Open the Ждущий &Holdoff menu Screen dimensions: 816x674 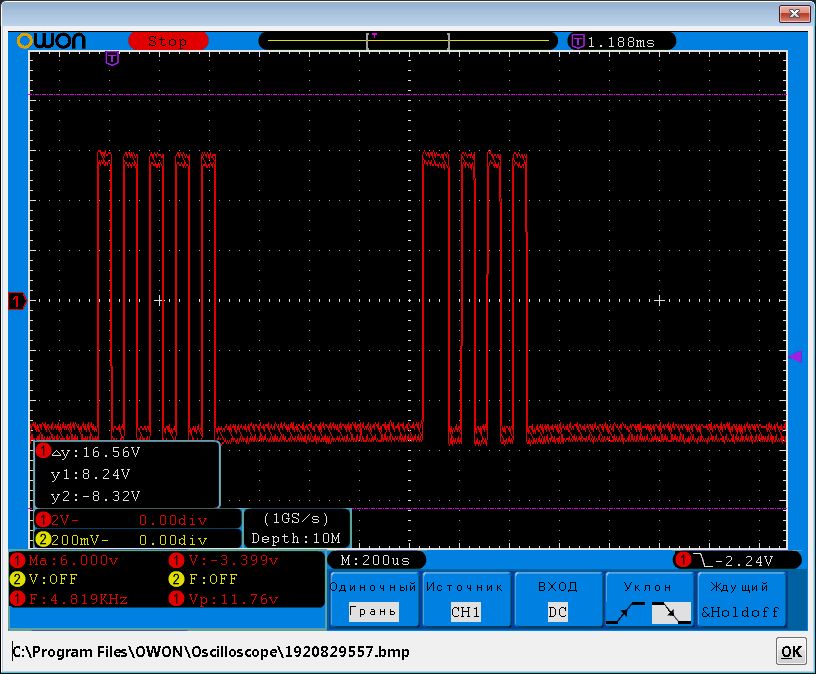point(741,600)
